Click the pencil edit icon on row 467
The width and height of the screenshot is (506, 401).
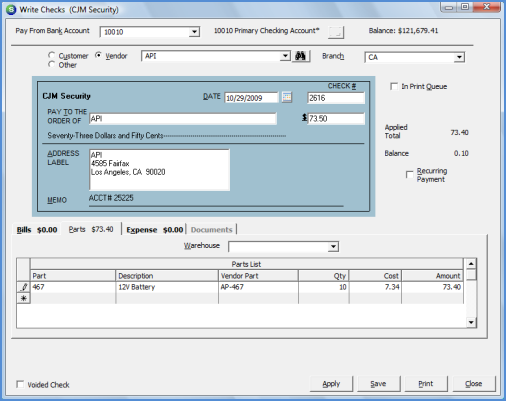click(x=24, y=287)
